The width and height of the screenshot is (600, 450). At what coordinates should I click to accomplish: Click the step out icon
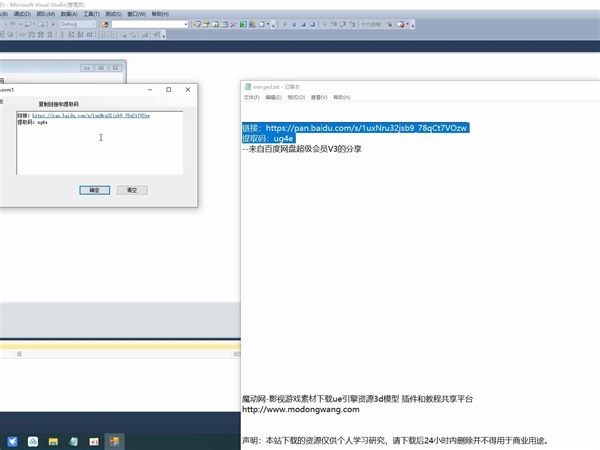(x=352, y=24)
